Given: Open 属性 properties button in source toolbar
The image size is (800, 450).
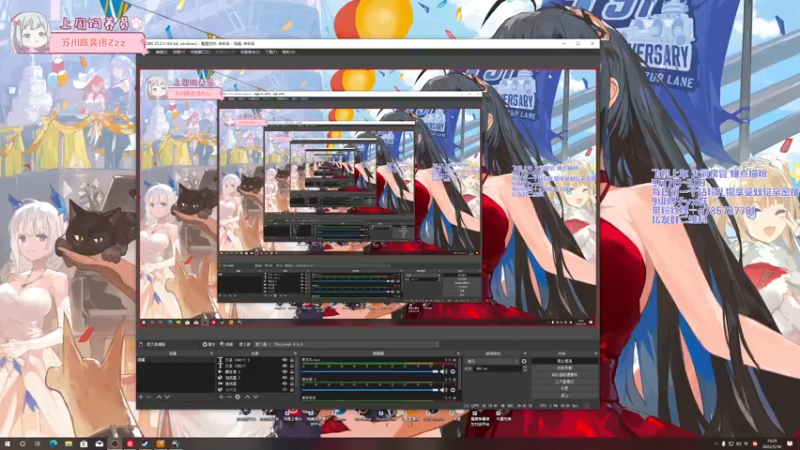Looking at the screenshot, I should (209, 344).
